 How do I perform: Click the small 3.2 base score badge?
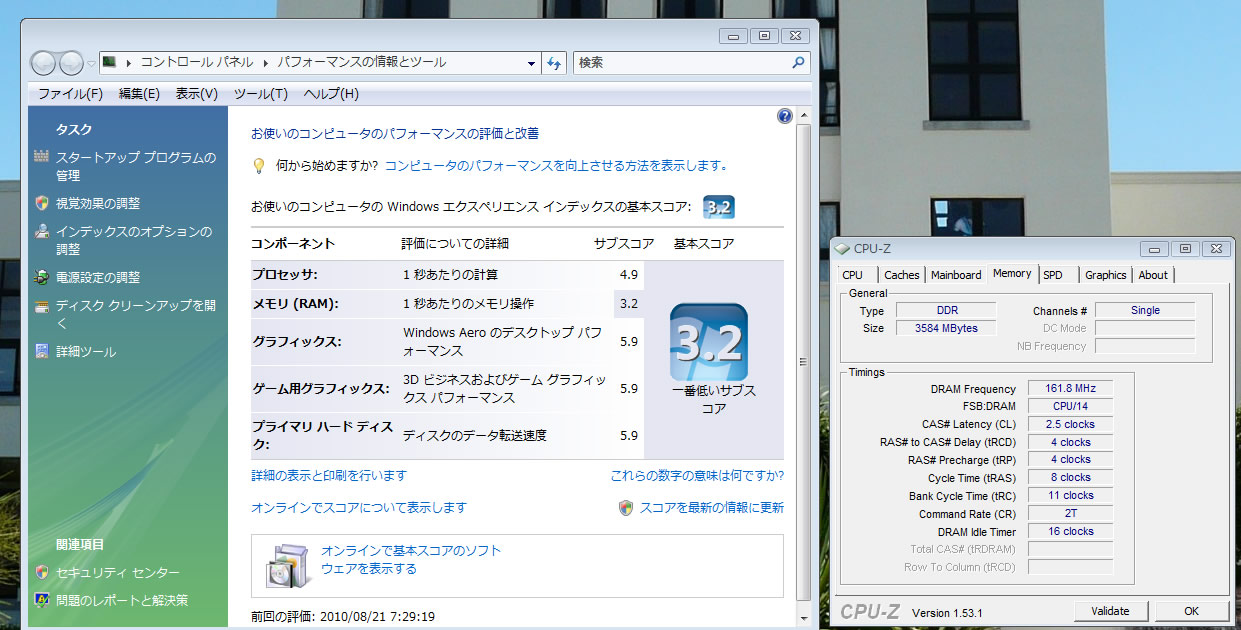tap(719, 207)
